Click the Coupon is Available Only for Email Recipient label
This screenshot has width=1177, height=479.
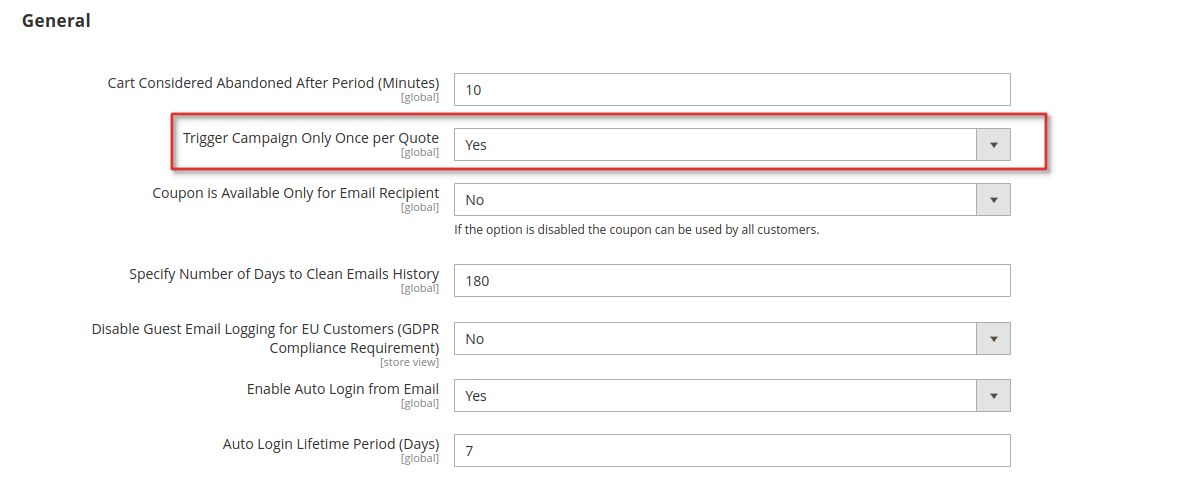[296, 193]
